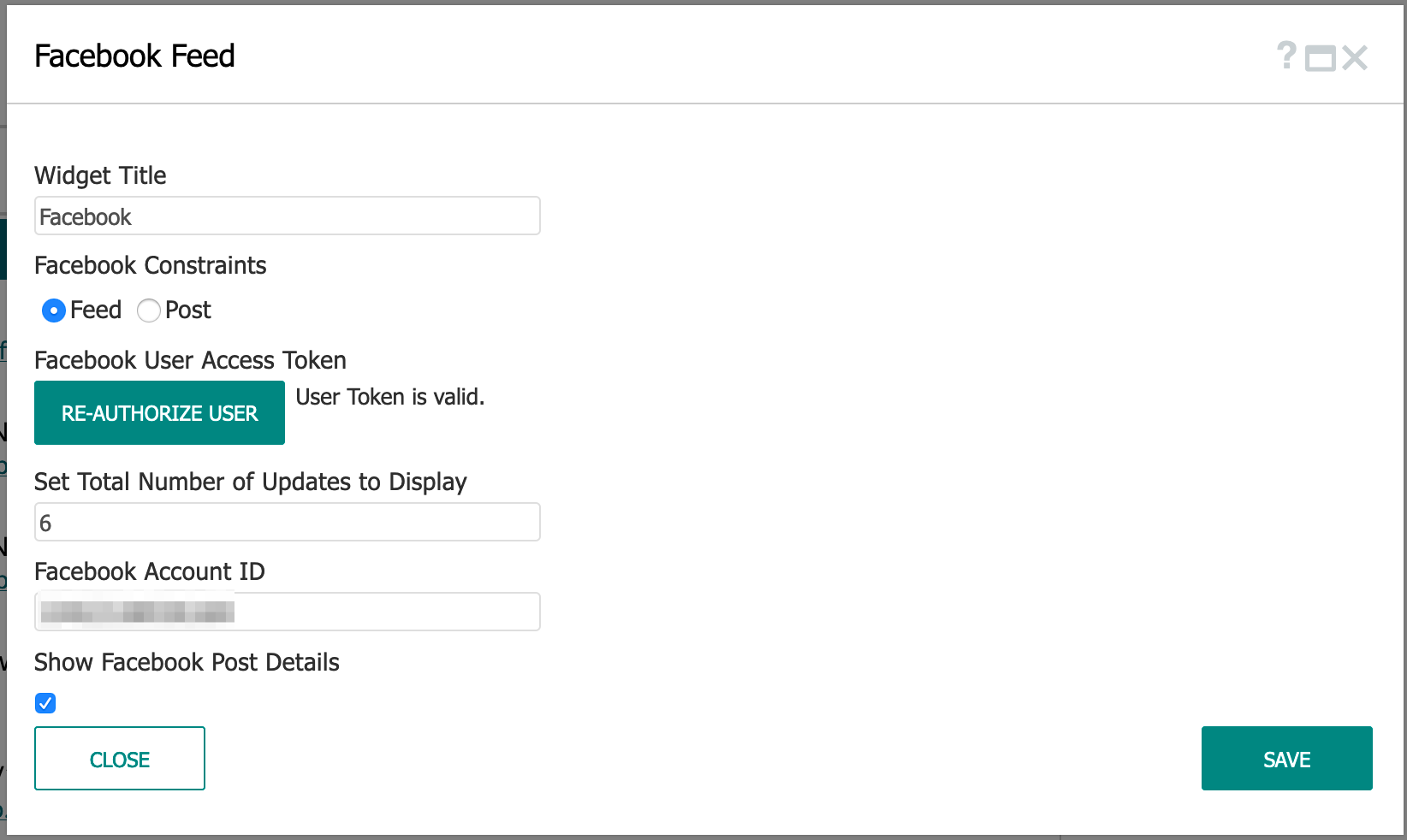Select the Feed radio button

pos(54,311)
